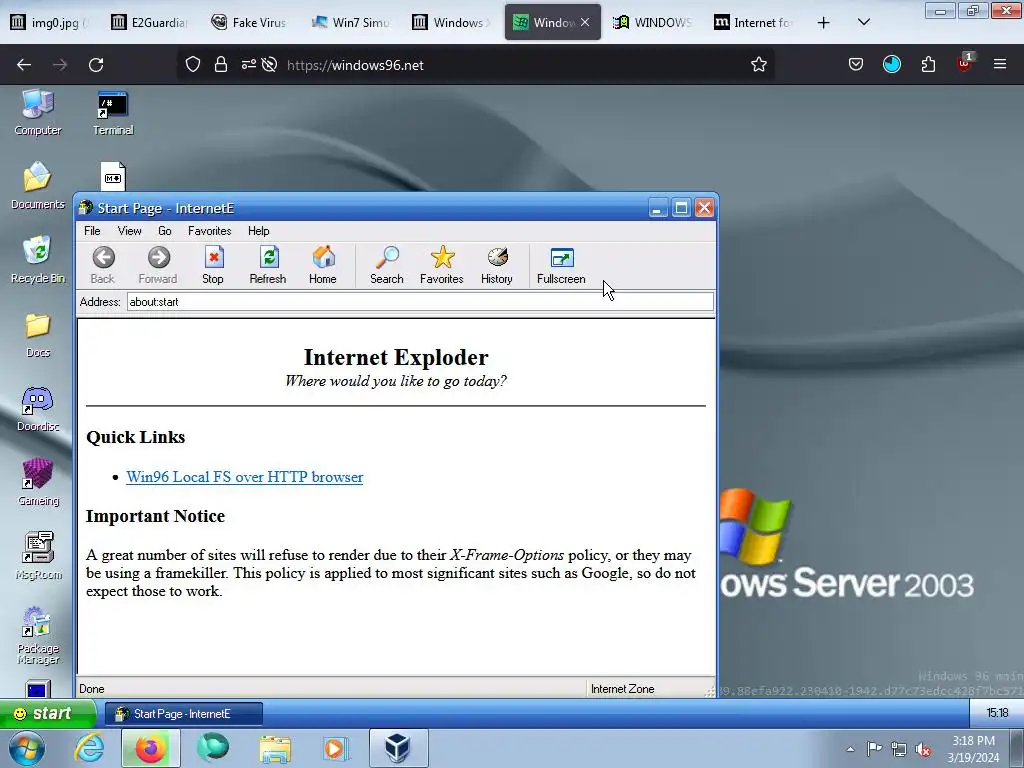The height and width of the screenshot is (768, 1024).
Task: Open the Recycle Bin icon
Action: coord(38,260)
